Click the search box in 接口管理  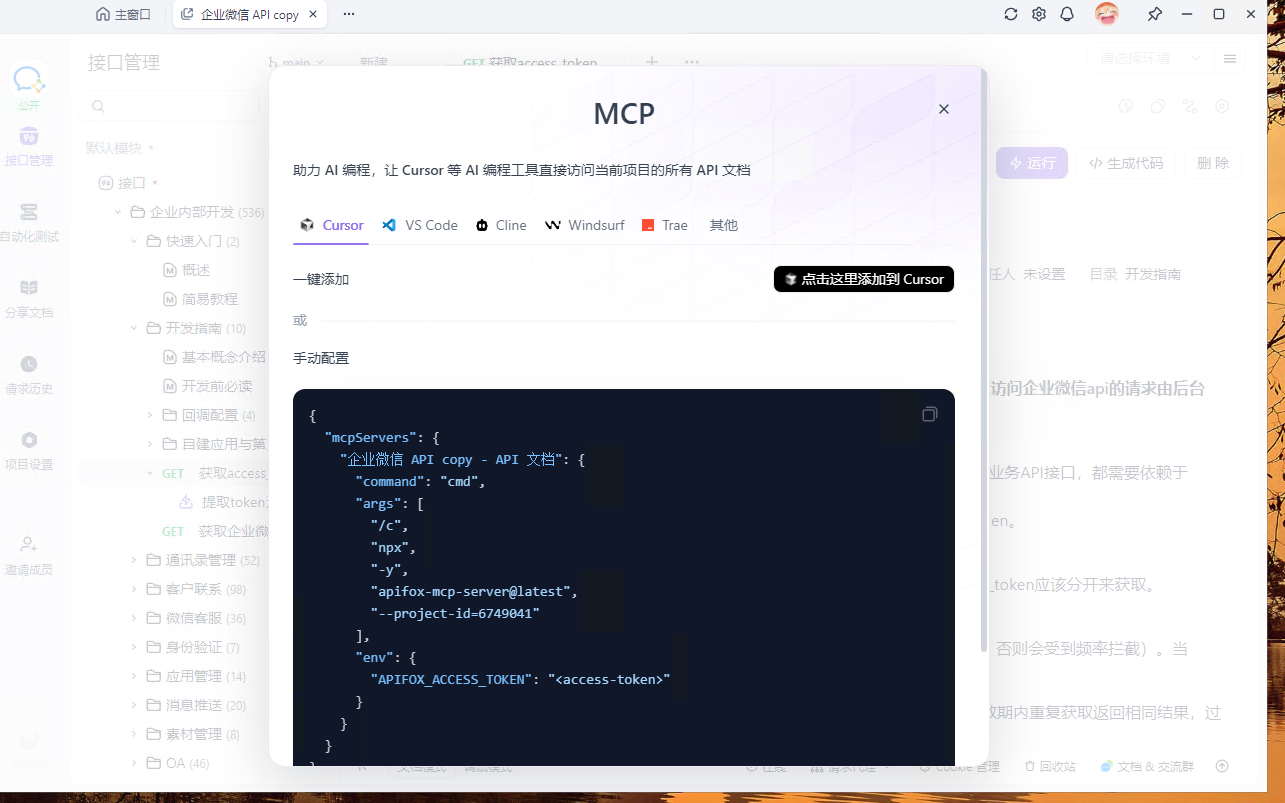(175, 106)
